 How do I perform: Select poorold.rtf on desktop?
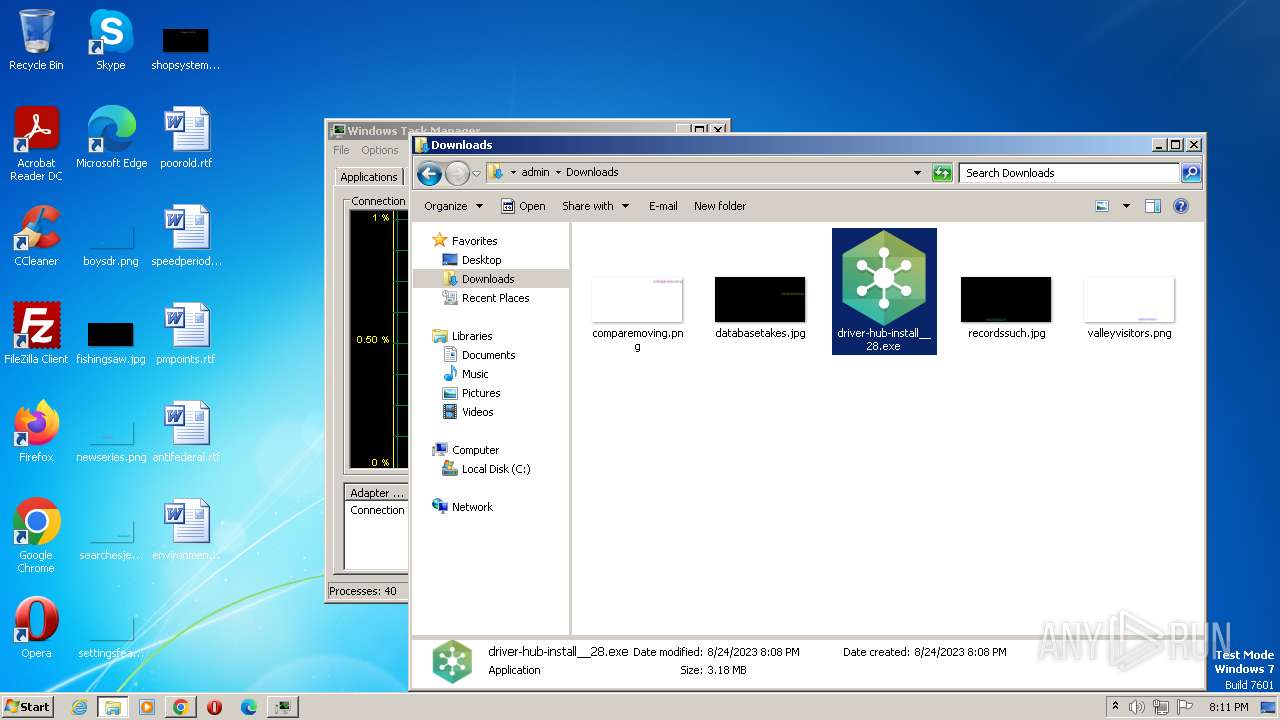point(186,138)
